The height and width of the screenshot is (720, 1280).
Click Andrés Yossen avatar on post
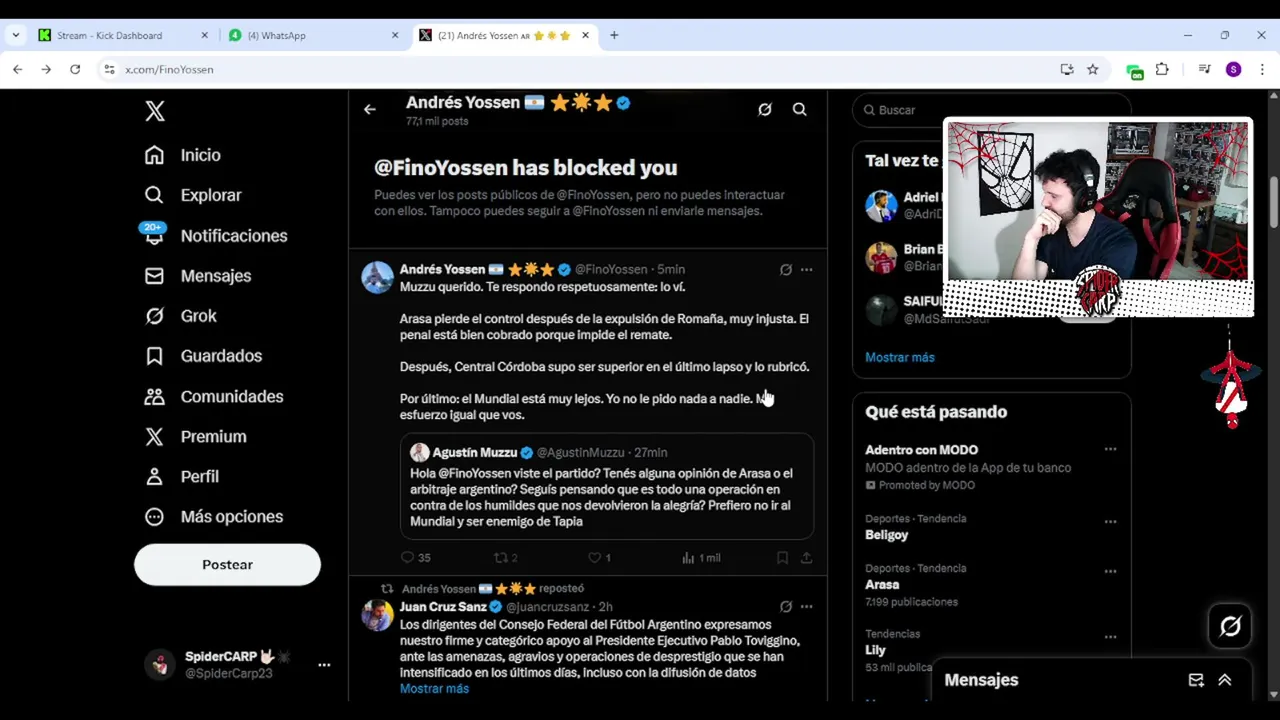point(377,277)
